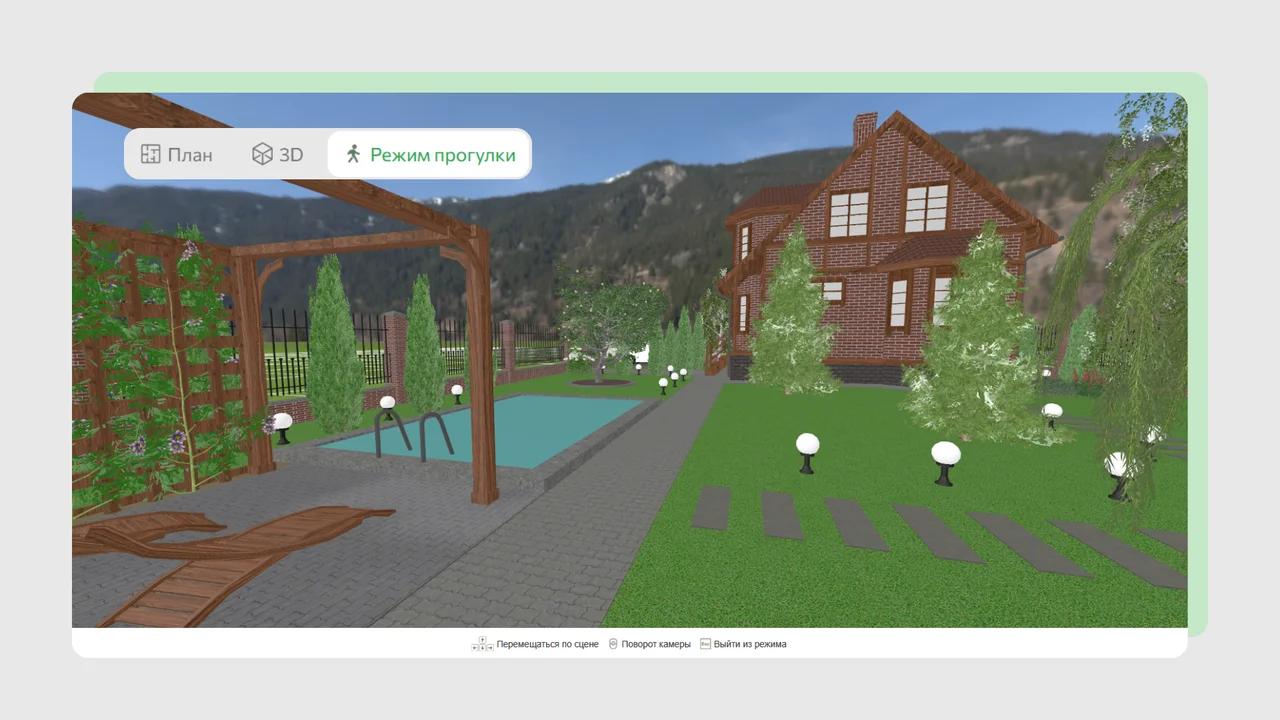Screen dimensions: 1280x720
Task: Click the walking person icon
Action: (x=352, y=154)
